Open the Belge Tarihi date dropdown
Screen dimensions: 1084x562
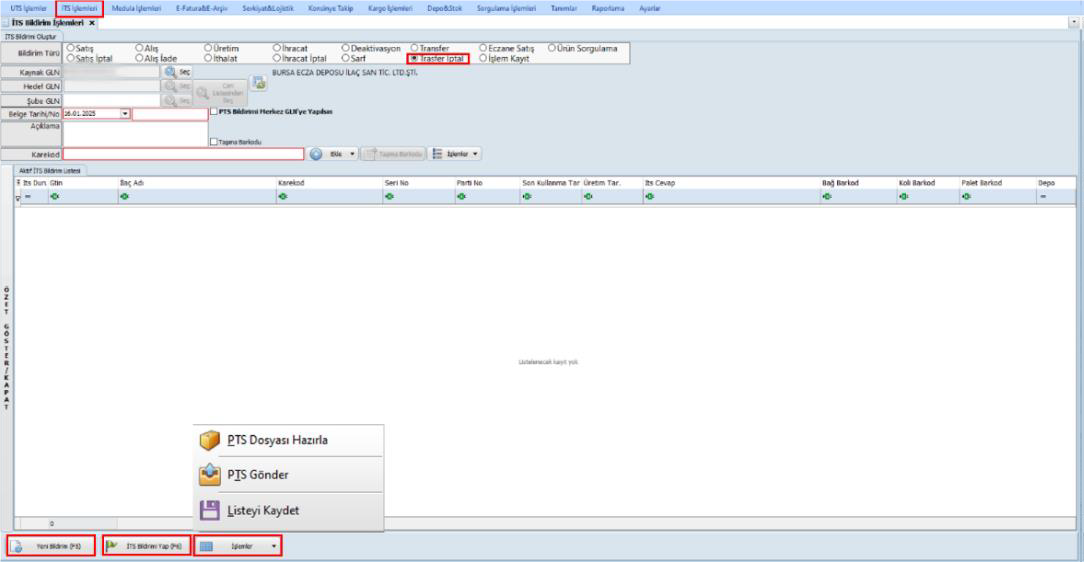click(125, 113)
